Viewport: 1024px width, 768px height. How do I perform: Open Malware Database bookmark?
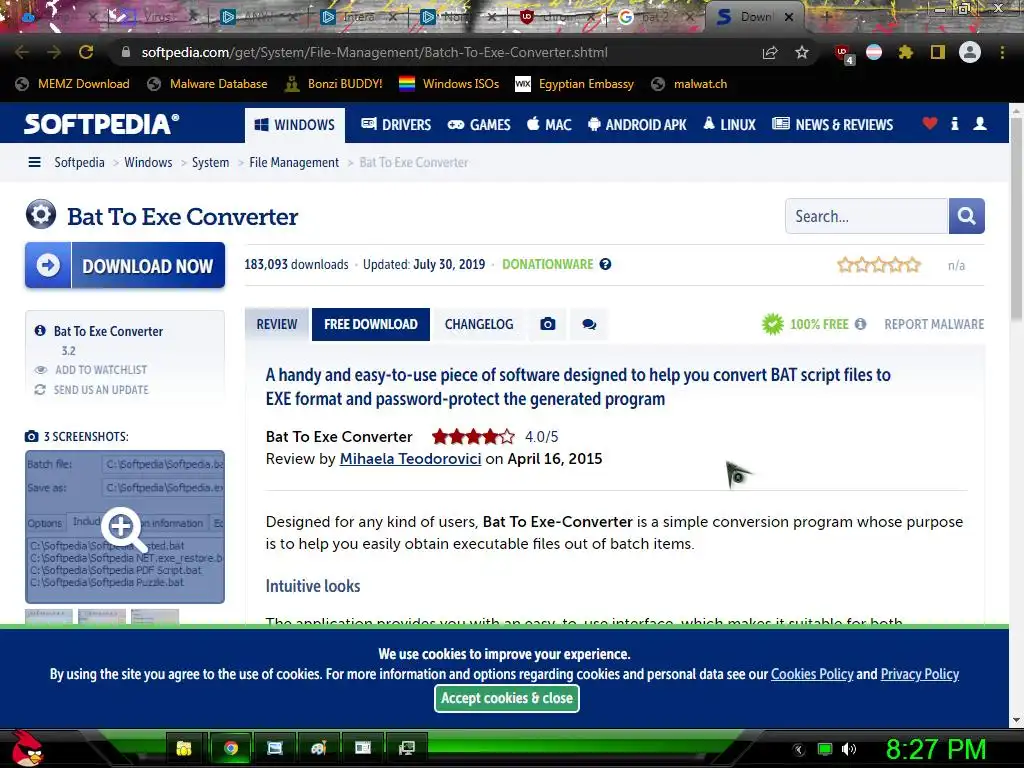coord(208,84)
